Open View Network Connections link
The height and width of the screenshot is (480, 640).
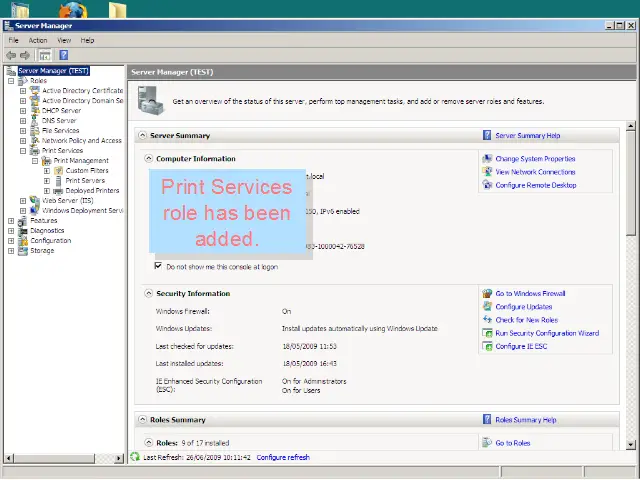click(x=535, y=172)
